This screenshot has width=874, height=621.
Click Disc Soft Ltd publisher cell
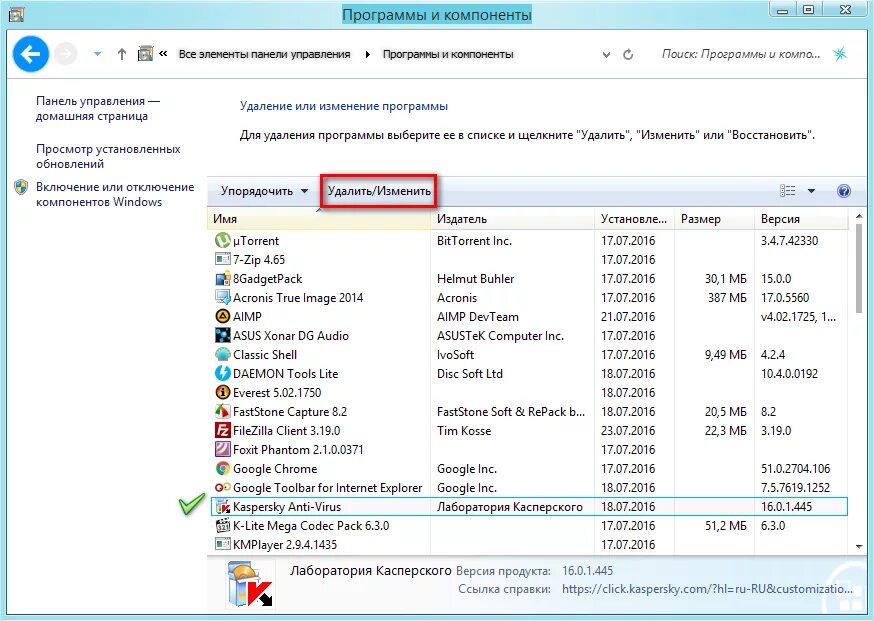pyautogui.click(x=470, y=373)
